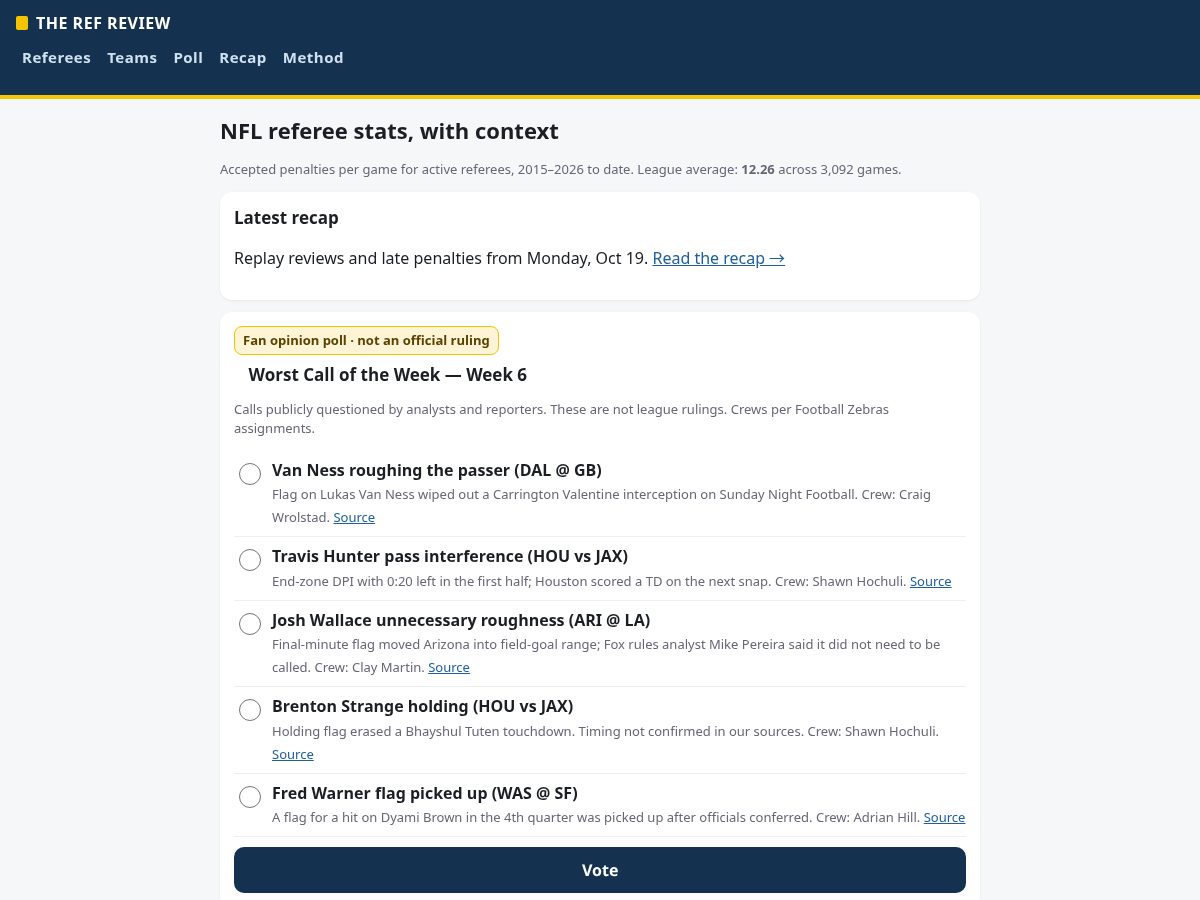Choose Brenton Strange holding option
The height and width of the screenshot is (900, 1200).
(250, 710)
